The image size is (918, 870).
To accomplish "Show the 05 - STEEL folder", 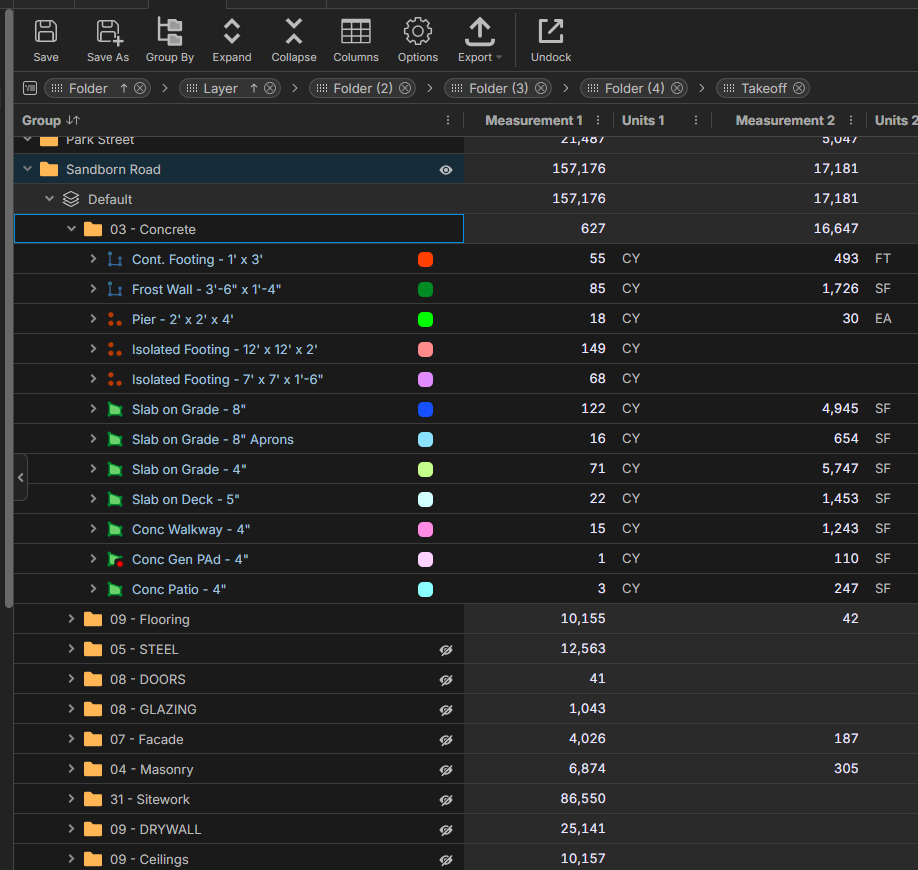I will (446, 650).
